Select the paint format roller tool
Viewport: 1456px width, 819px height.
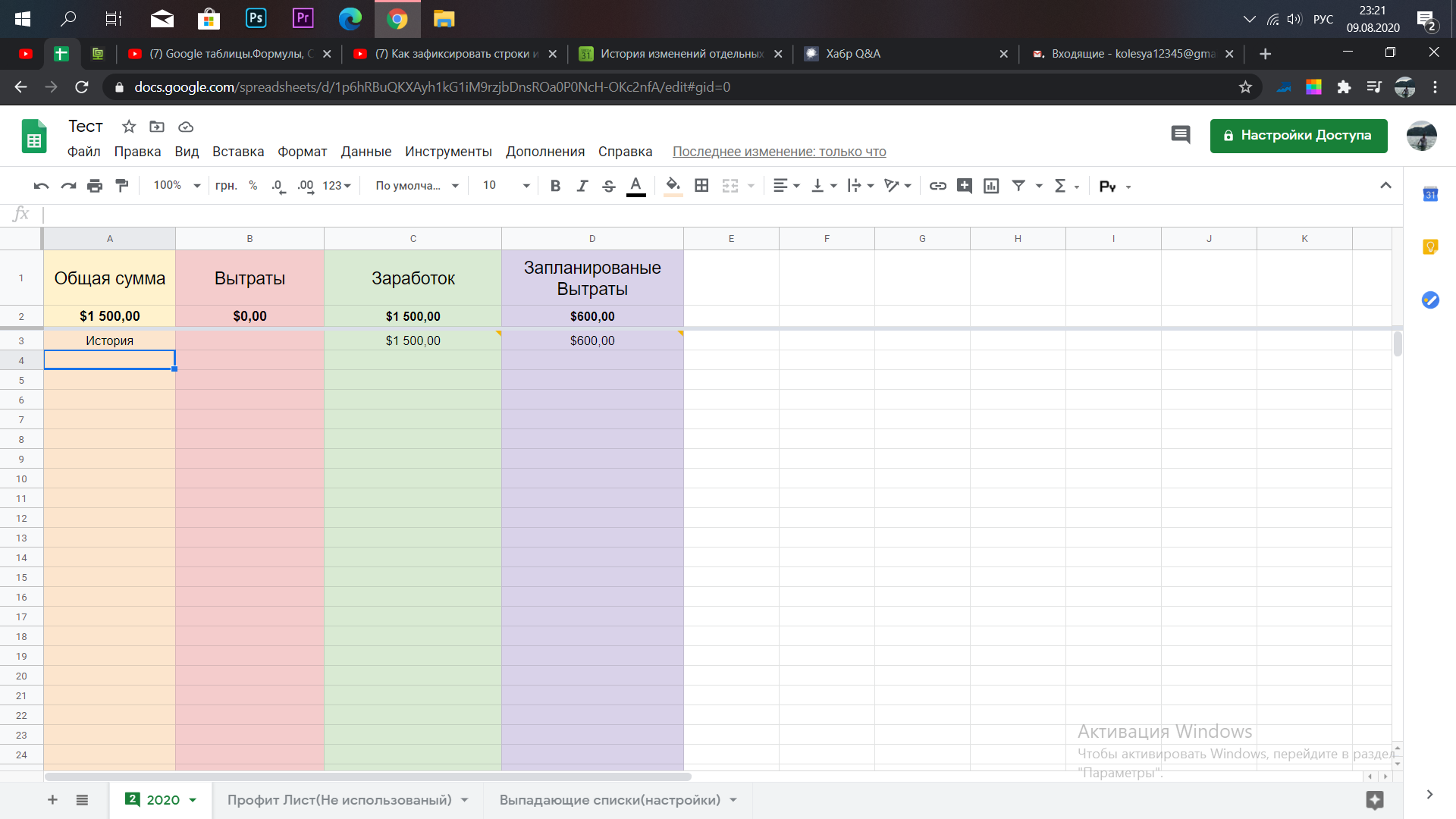click(x=121, y=186)
